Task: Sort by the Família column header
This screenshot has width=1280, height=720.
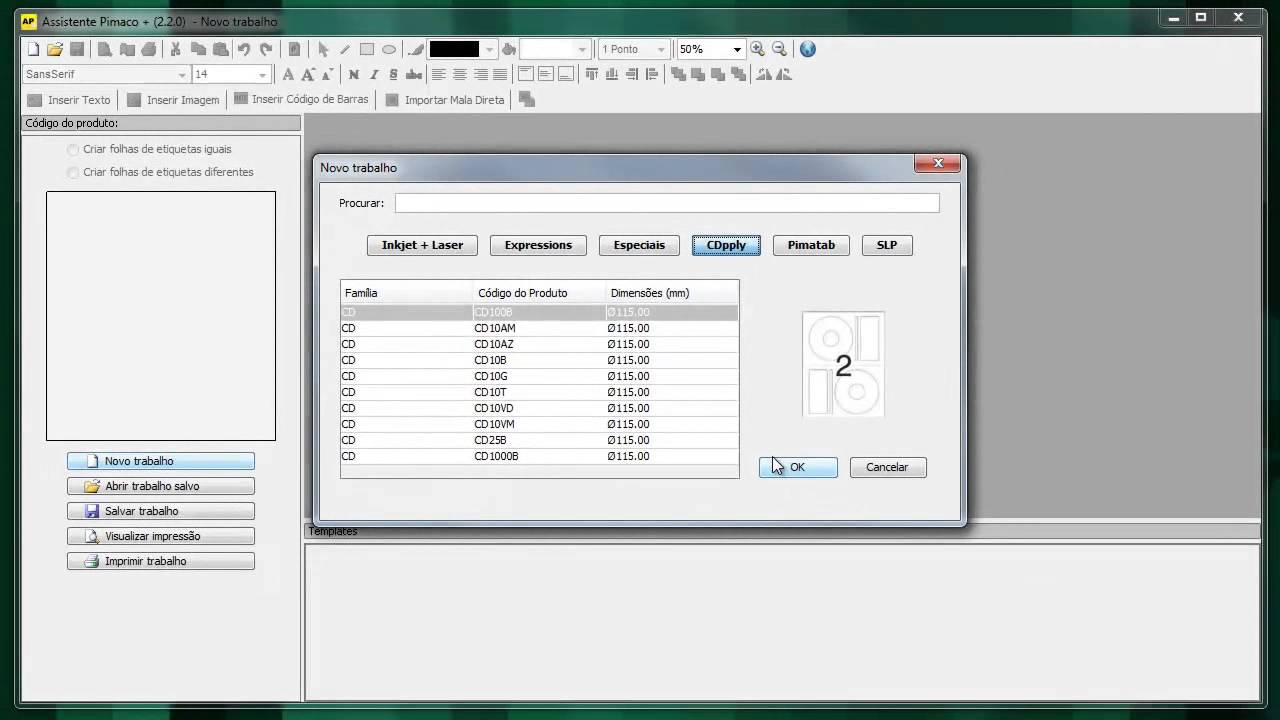Action: [406, 293]
